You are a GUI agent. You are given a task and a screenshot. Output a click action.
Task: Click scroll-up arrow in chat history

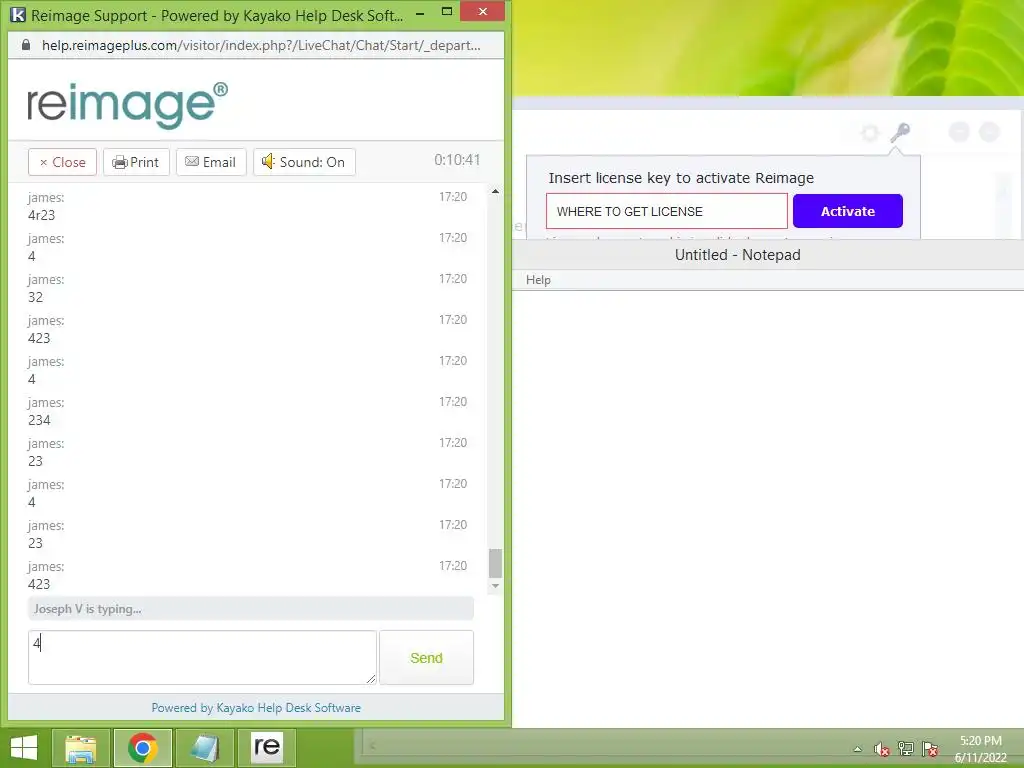click(x=495, y=191)
